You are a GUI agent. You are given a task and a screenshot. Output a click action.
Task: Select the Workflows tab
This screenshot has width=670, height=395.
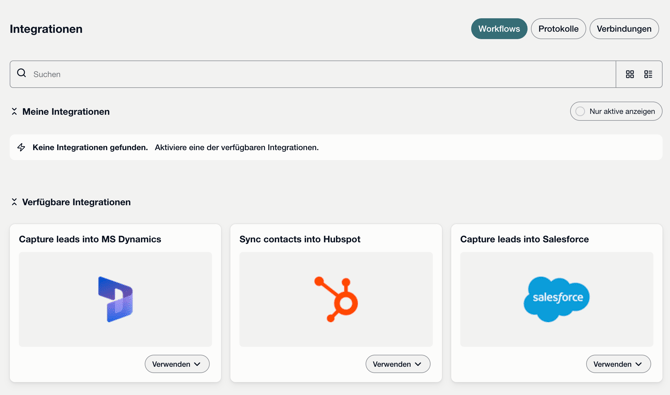click(499, 29)
